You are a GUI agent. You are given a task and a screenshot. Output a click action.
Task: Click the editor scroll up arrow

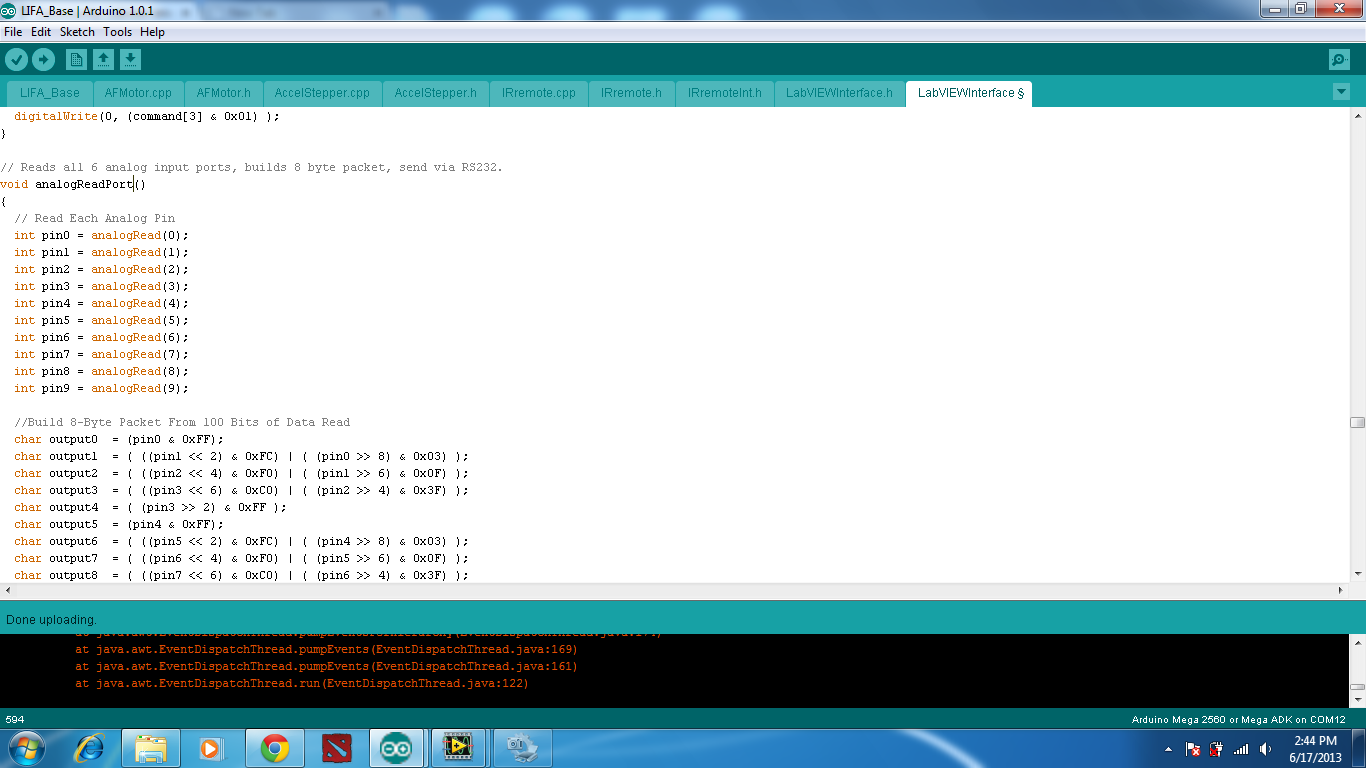point(1357,115)
